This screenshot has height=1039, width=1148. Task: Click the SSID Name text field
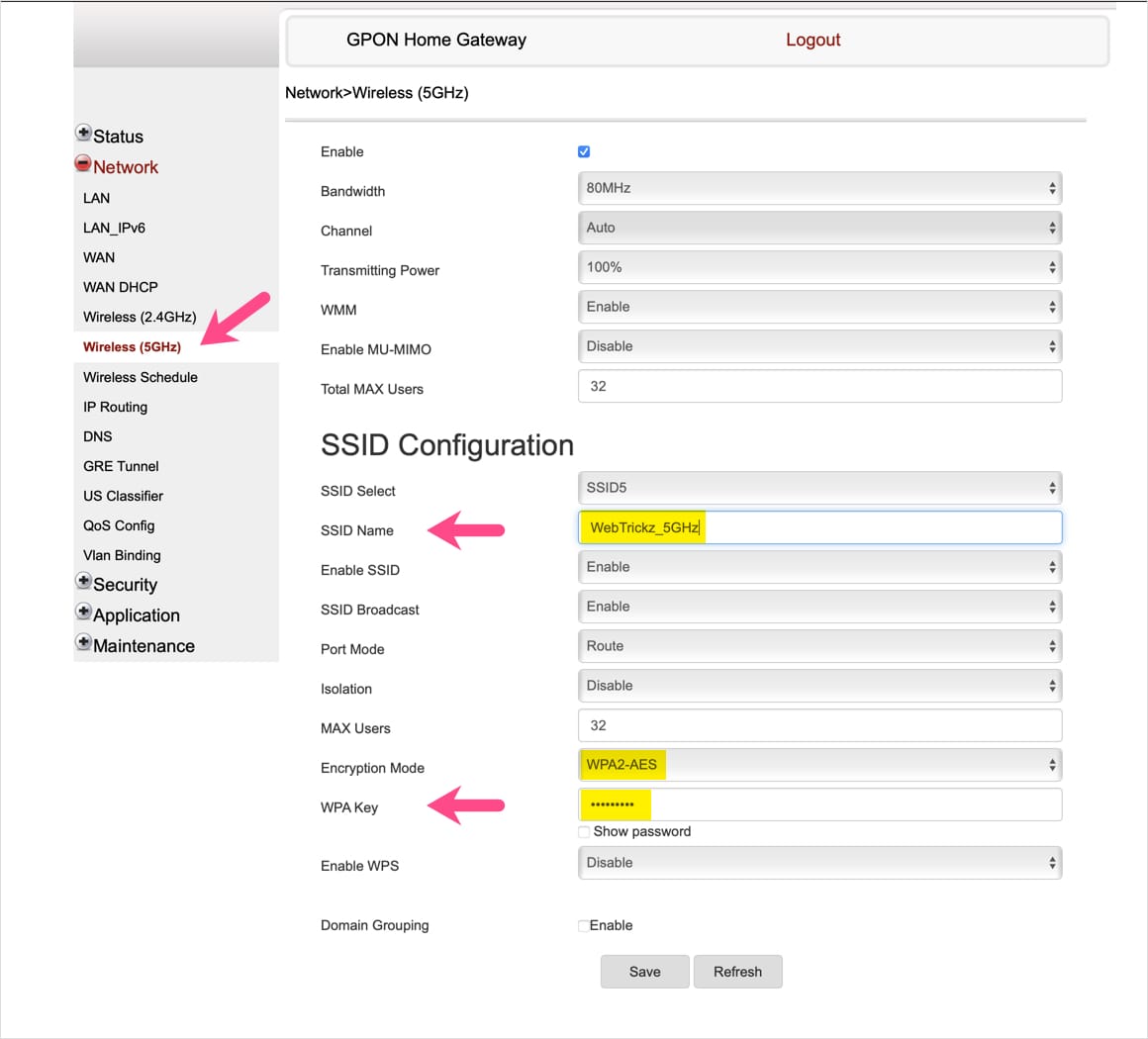(x=819, y=527)
